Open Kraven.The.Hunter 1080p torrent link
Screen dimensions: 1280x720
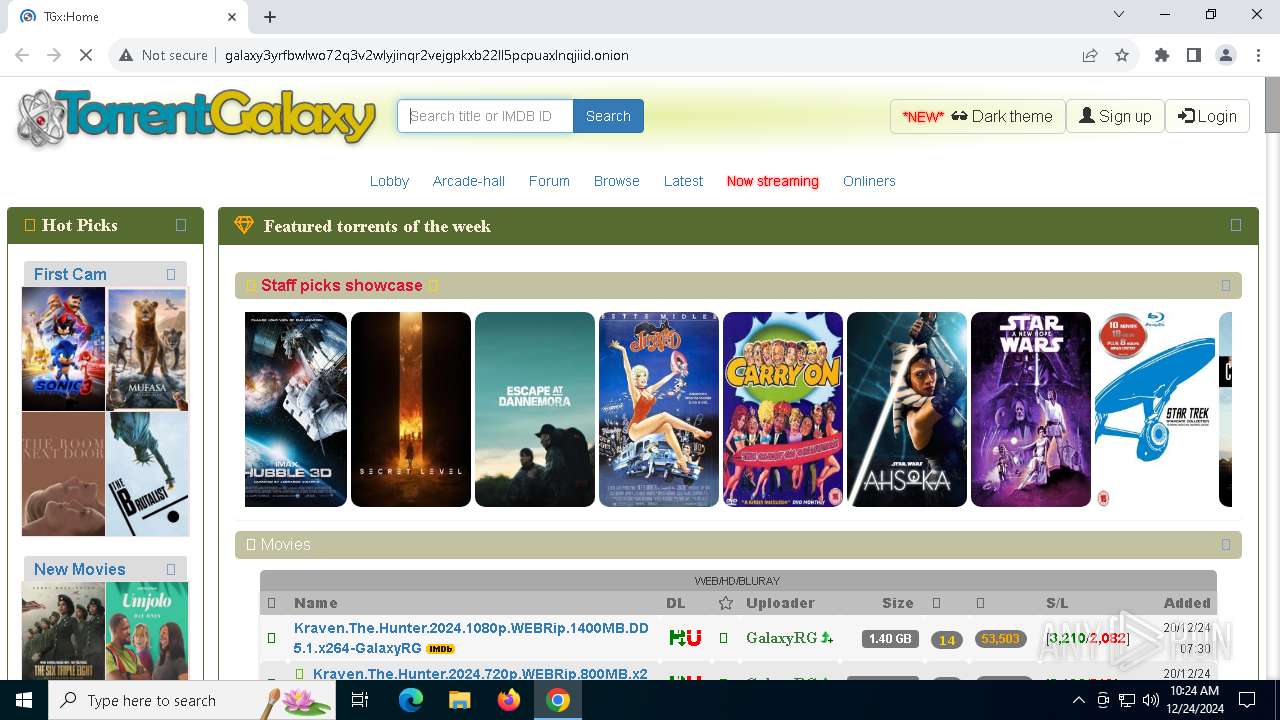click(x=471, y=637)
